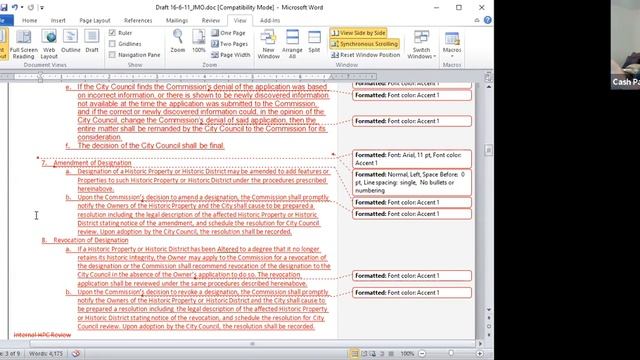Set zoom to 100% button
This screenshot has width=640, height=360.
(x=199, y=42)
